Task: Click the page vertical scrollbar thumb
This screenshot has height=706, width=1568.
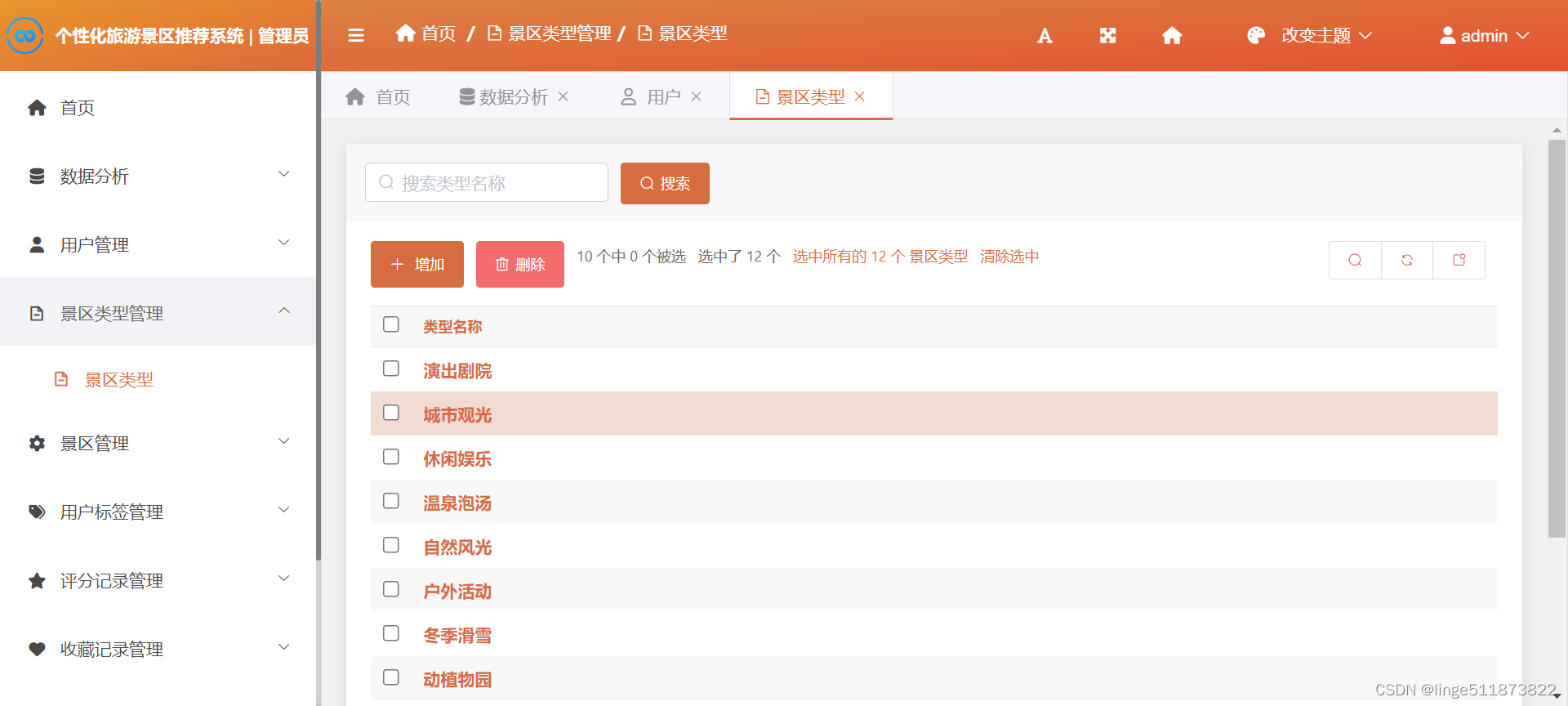Action: (1557, 338)
